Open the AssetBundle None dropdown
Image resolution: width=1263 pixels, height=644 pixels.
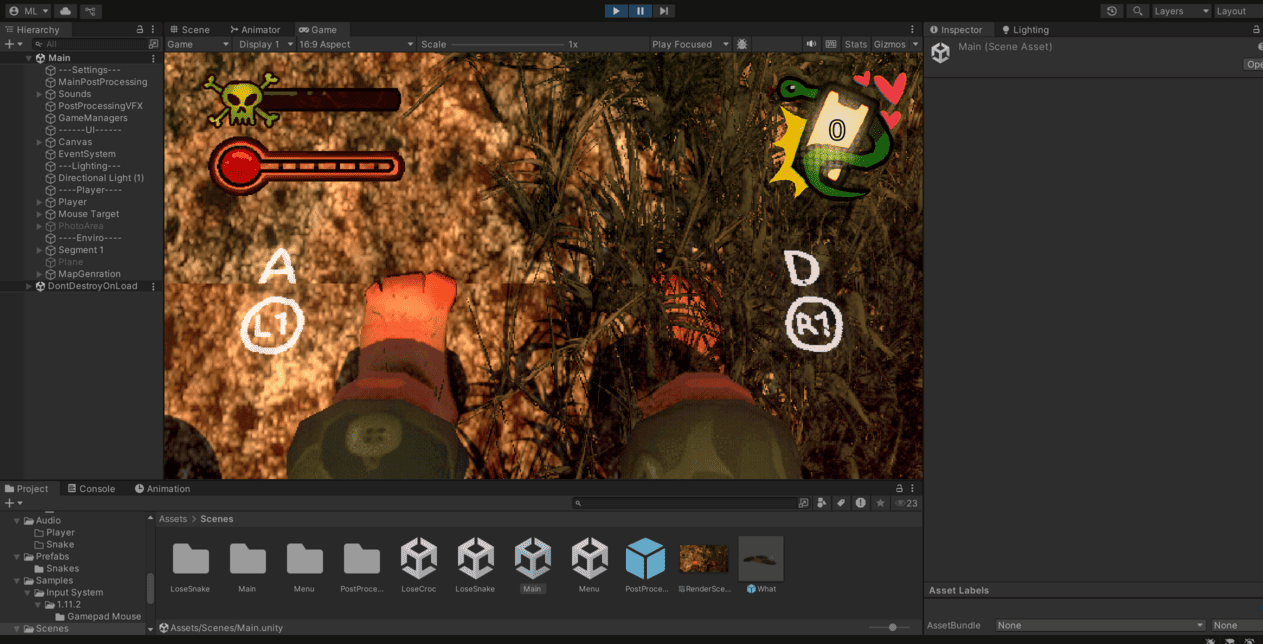1100,625
